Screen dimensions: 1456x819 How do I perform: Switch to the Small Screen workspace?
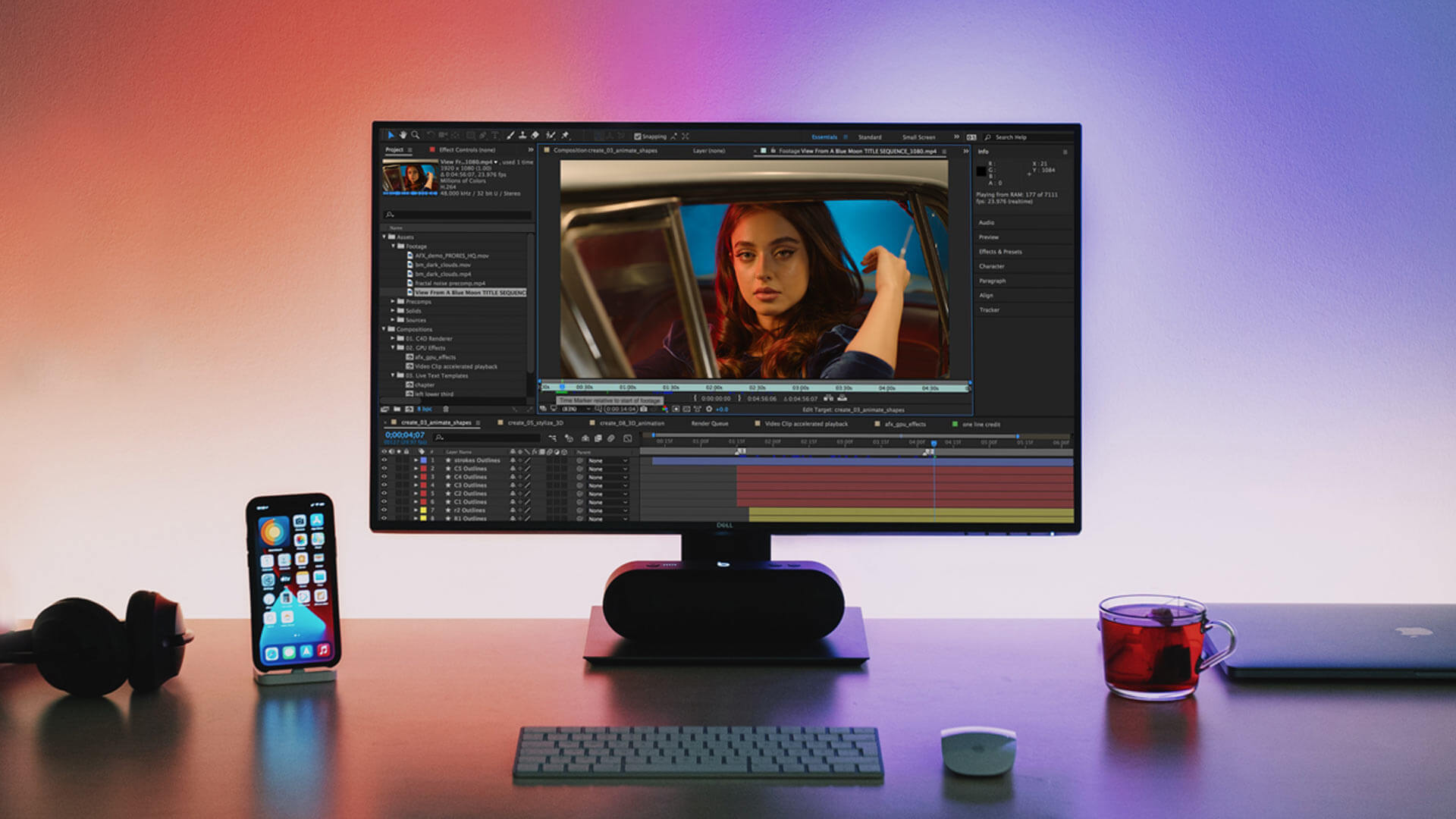[918, 137]
